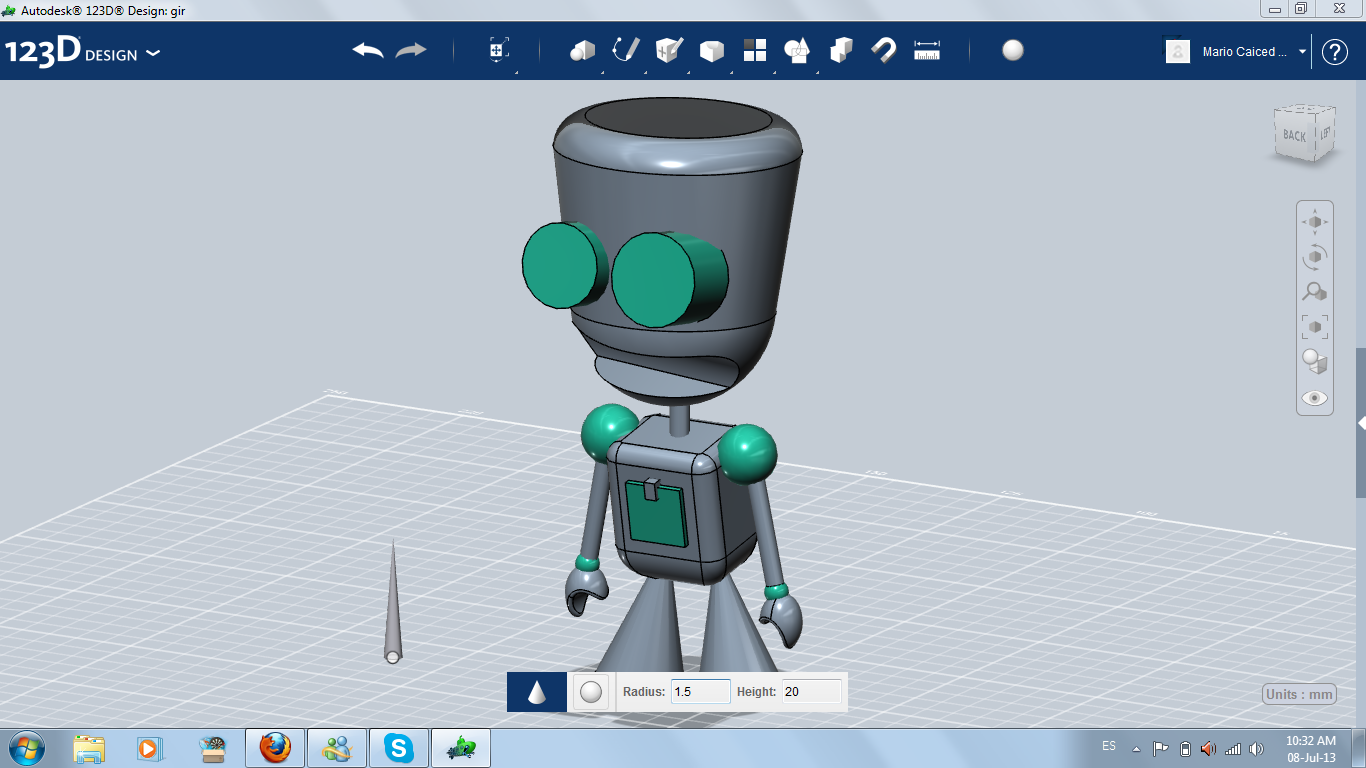Open the Pattern tool
Screen dimensions: 1366x768
(x=755, y=50)
